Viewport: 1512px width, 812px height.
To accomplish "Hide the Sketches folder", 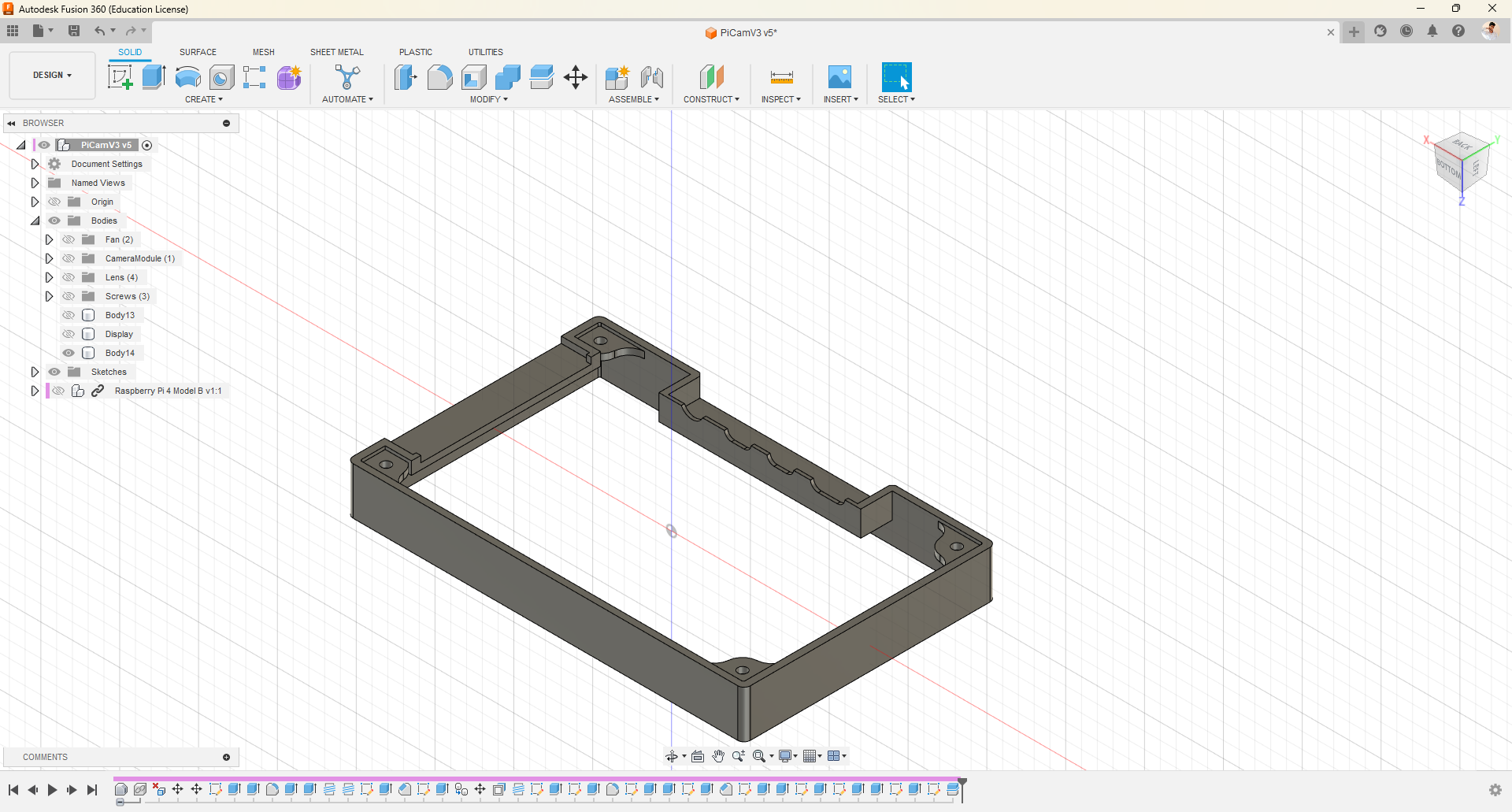I will point(54,372).
